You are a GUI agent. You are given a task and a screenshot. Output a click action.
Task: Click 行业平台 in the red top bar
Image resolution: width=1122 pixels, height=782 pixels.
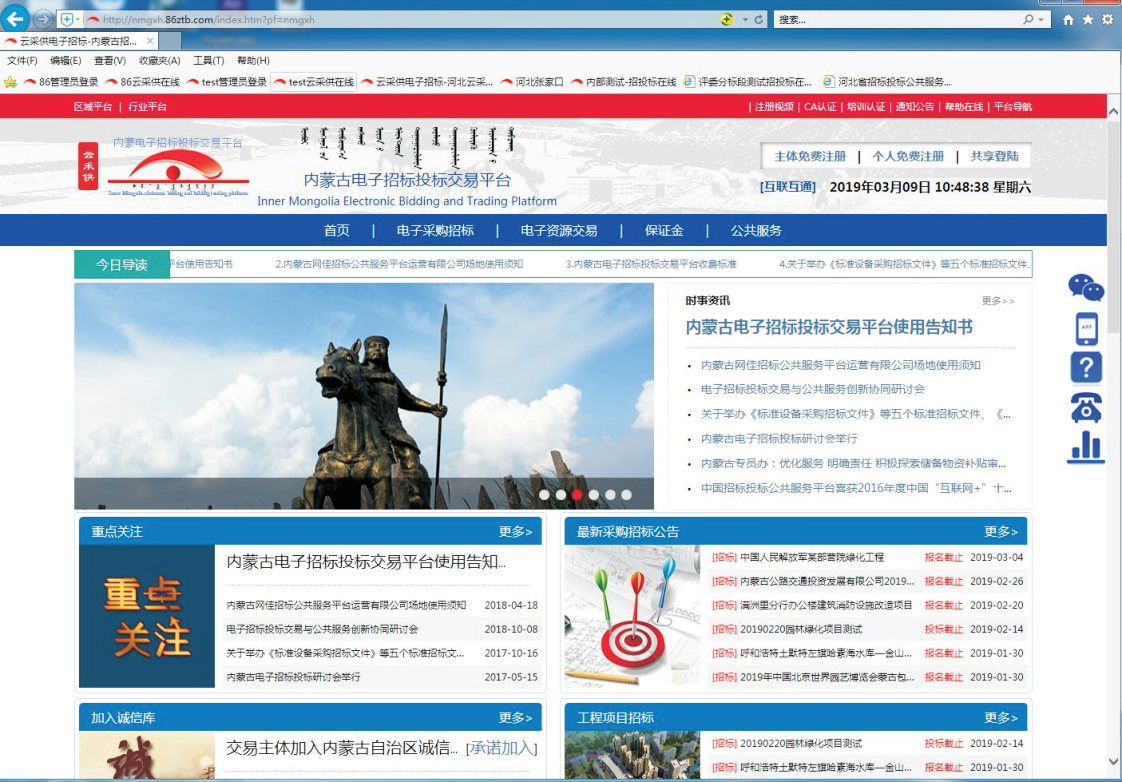pos(147,107)
